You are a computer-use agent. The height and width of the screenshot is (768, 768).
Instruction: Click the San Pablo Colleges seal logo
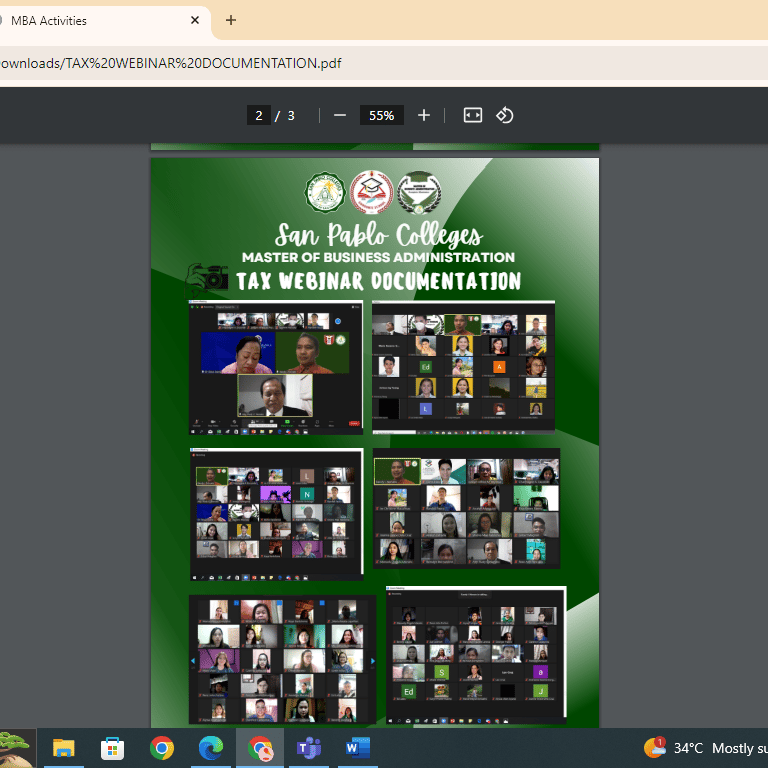tap(325, 192)
